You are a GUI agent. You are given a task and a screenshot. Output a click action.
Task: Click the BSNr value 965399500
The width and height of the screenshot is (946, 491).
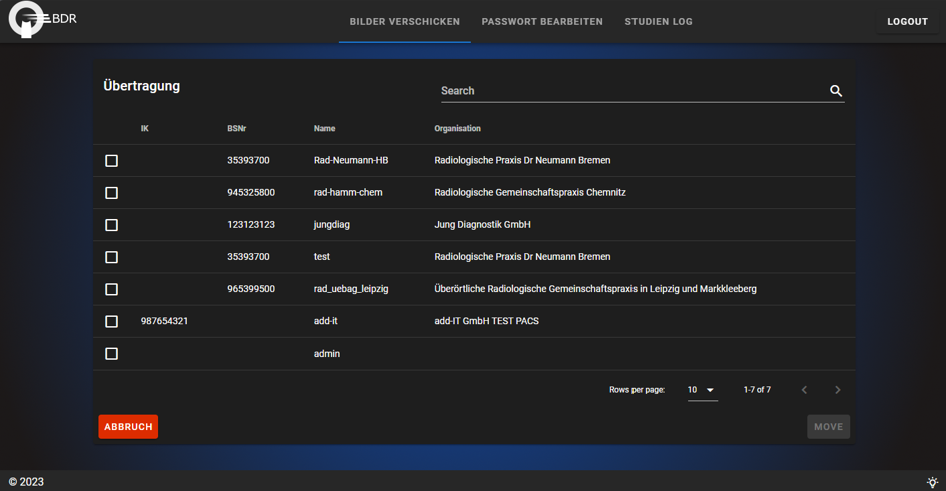251,289
